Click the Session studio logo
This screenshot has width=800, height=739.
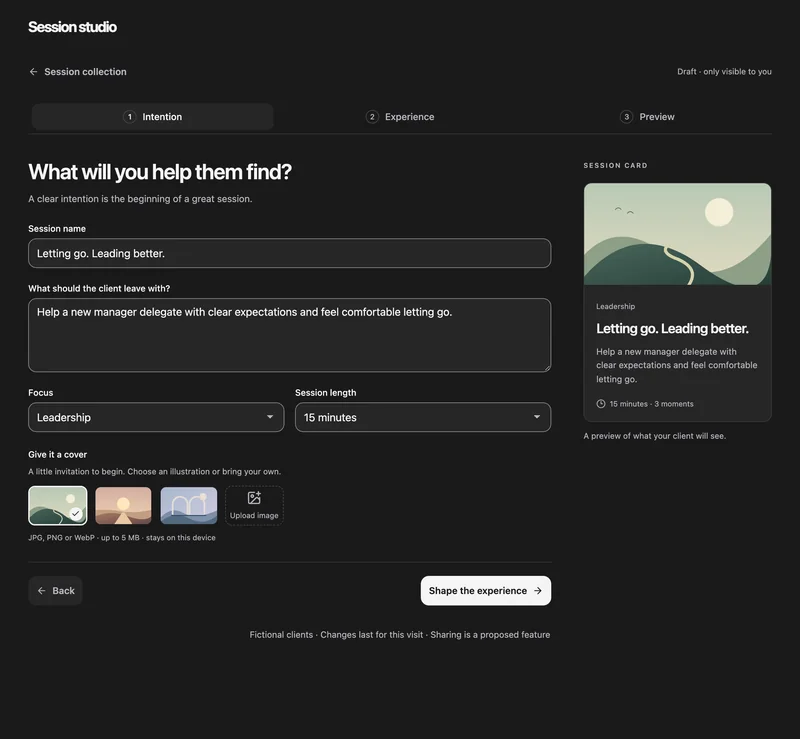coord(72,27)
